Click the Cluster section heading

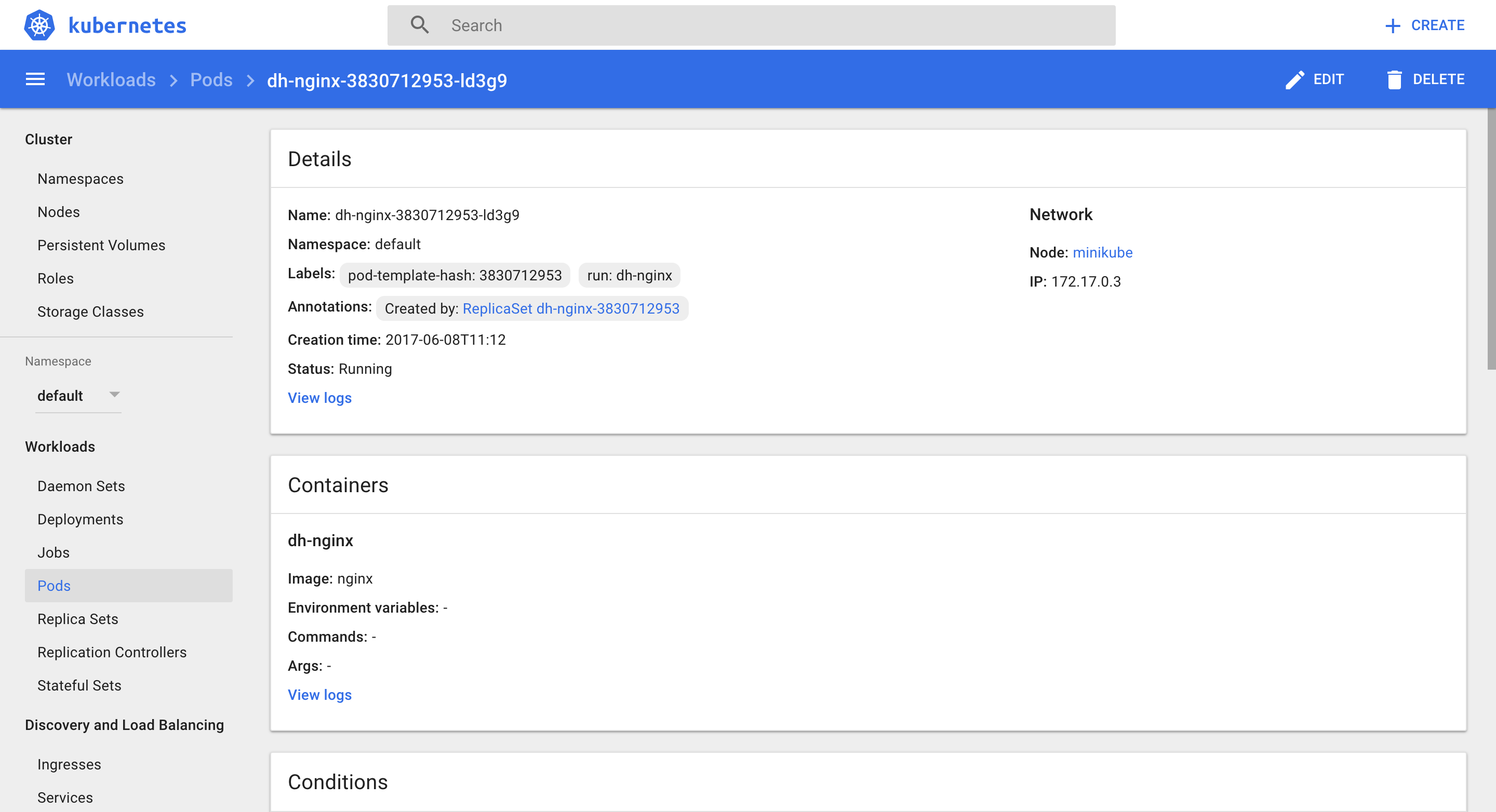(x=48, y=139)
